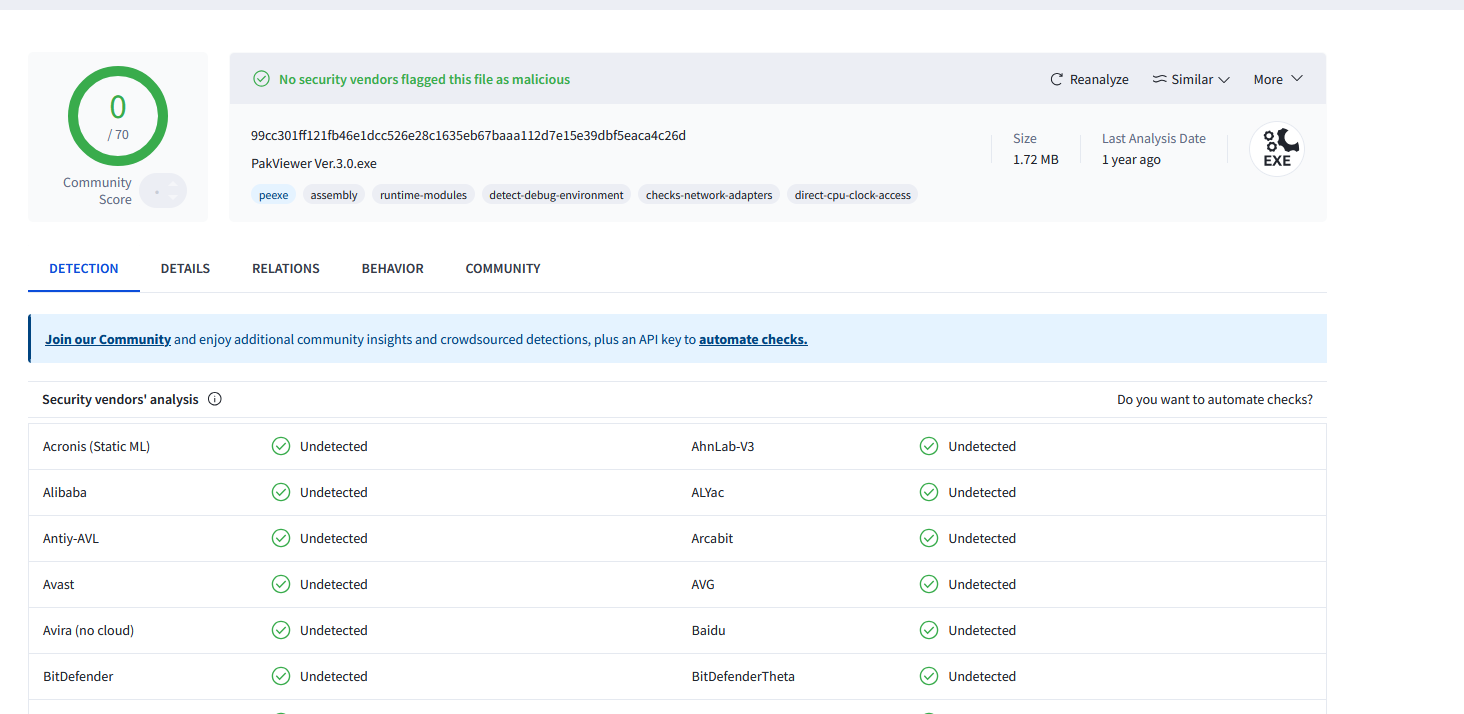
Task: Follow the automate checks link
Action: 753,339
